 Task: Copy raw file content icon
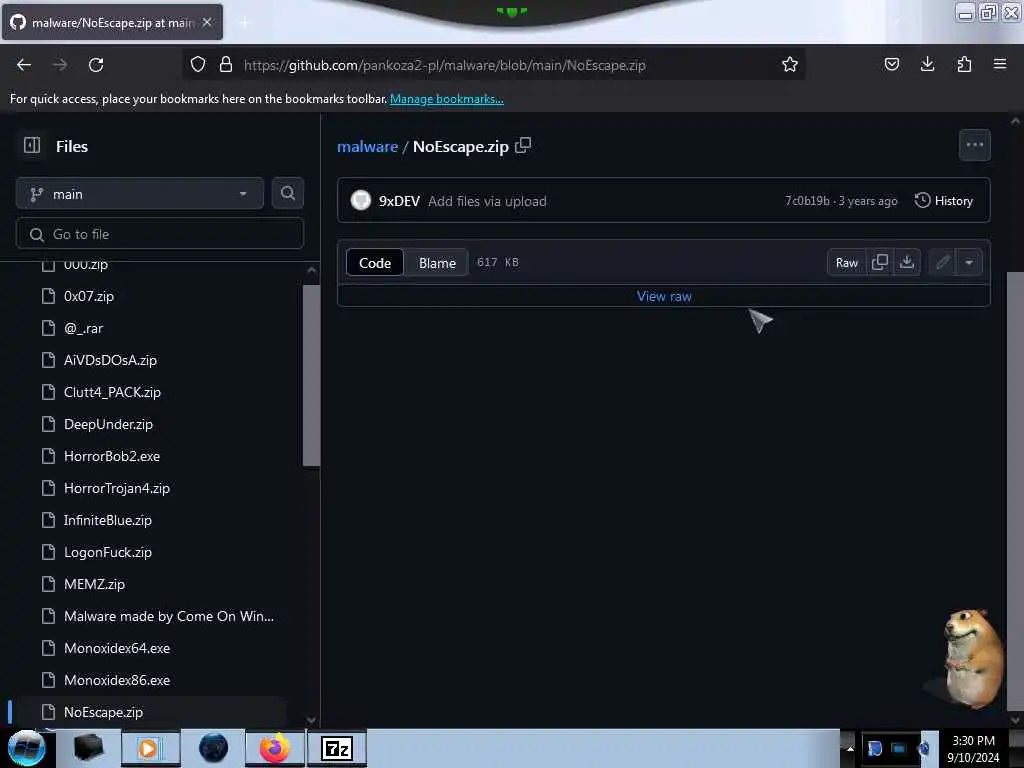click(x=880, y=263)
